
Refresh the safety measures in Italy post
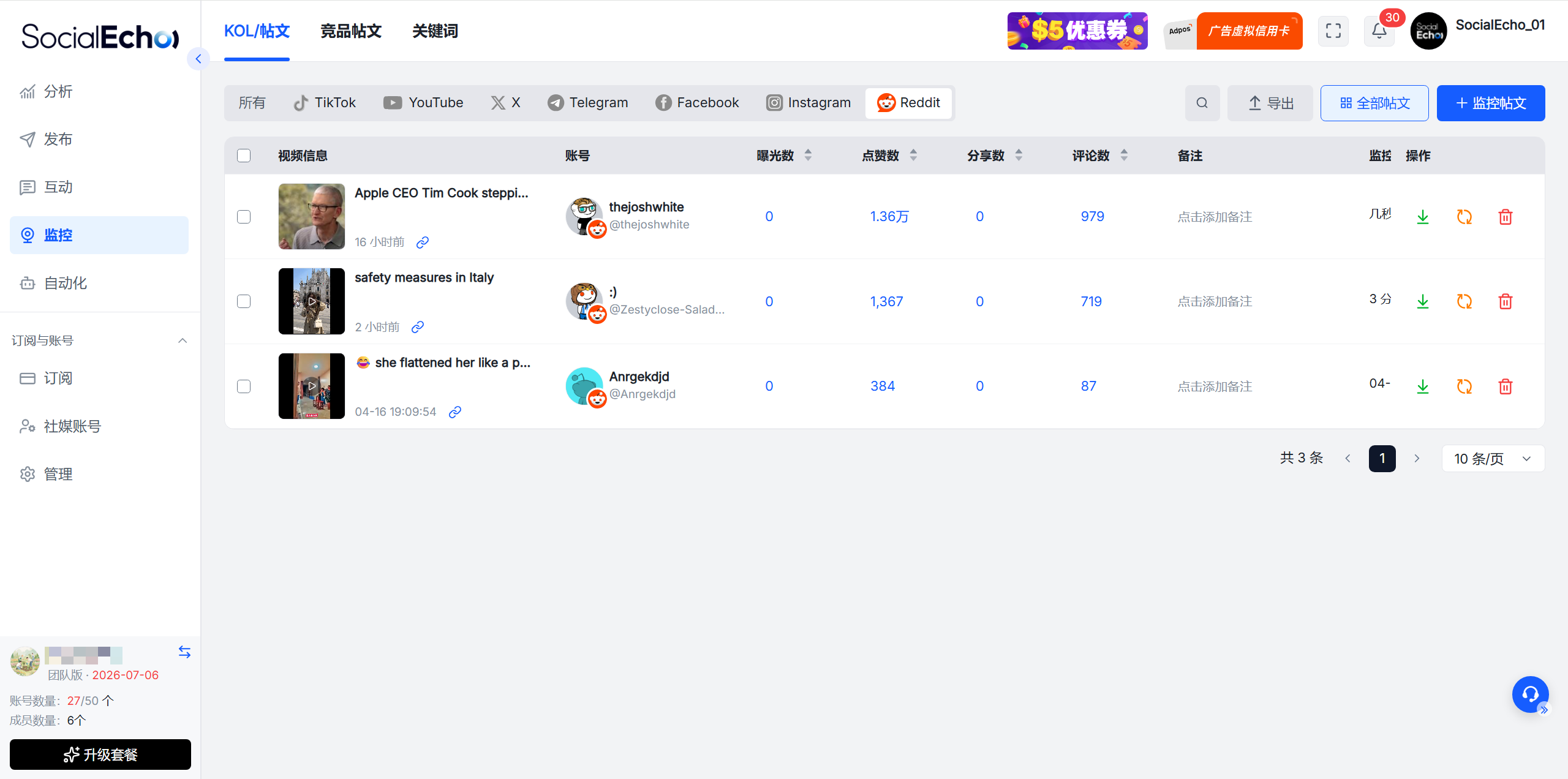pos(1464,301)
